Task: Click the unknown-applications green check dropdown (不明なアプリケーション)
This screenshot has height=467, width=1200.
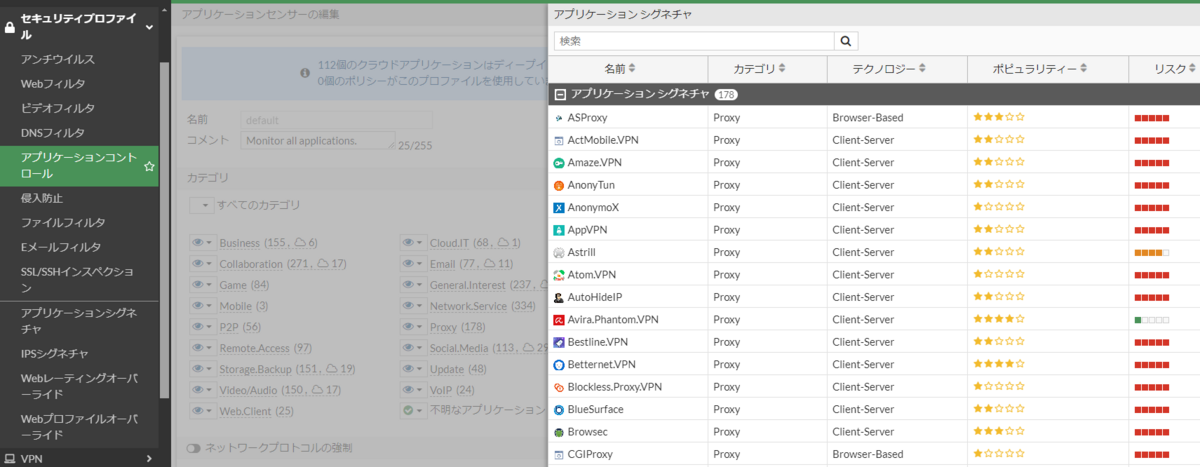Action: click(x=412, y=411)
